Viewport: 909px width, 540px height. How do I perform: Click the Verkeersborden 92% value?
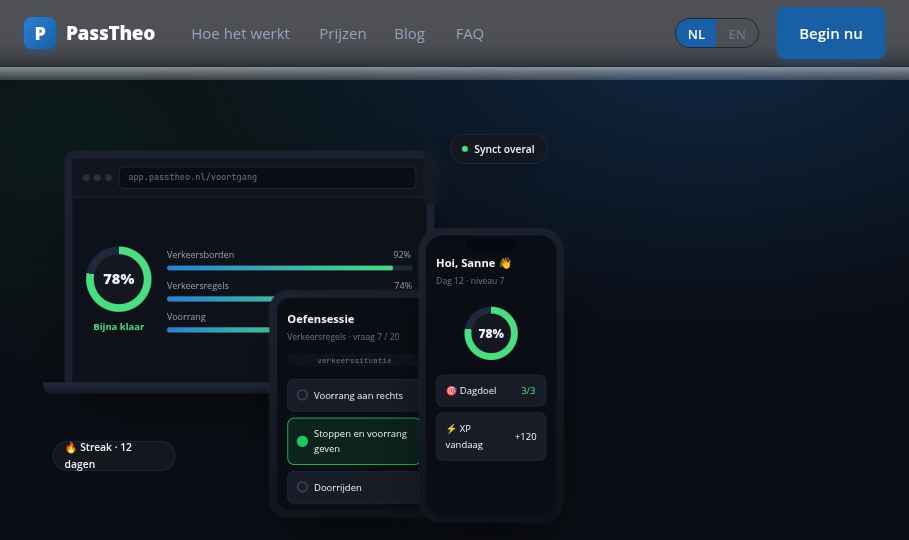[402, 255]
